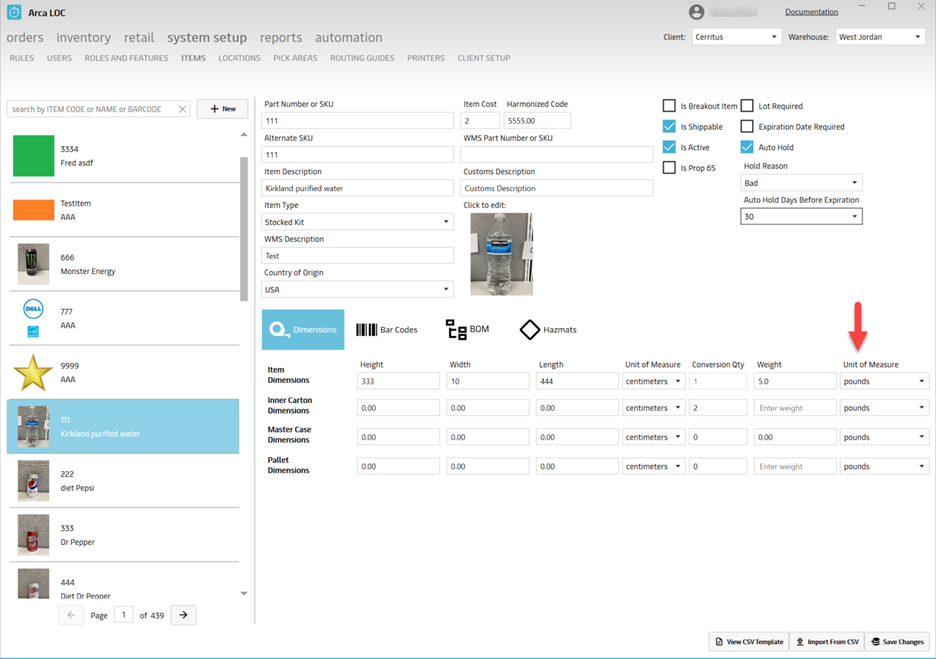936x659 pixels.
Task: Switch to the reports menu
Action: 281,38
